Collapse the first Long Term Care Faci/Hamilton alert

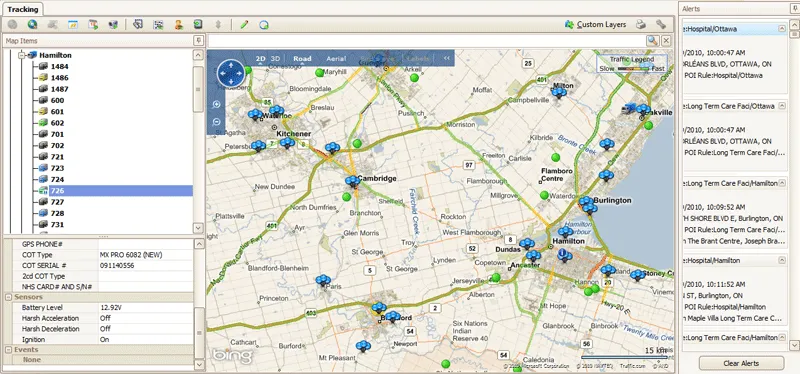point(781,183)
